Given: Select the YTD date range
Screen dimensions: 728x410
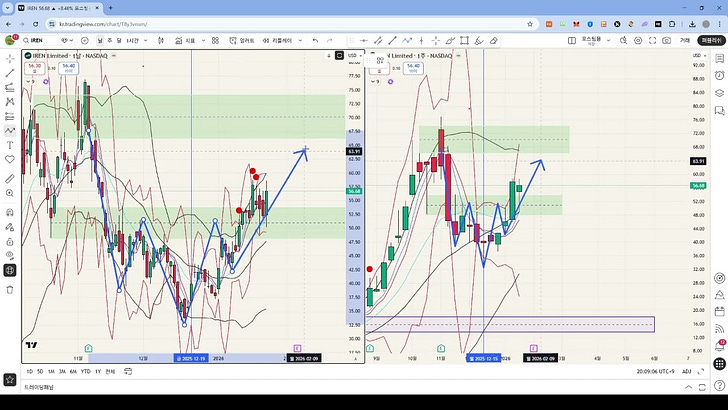Looking at the screenshot, I should (x=85, y=371).
